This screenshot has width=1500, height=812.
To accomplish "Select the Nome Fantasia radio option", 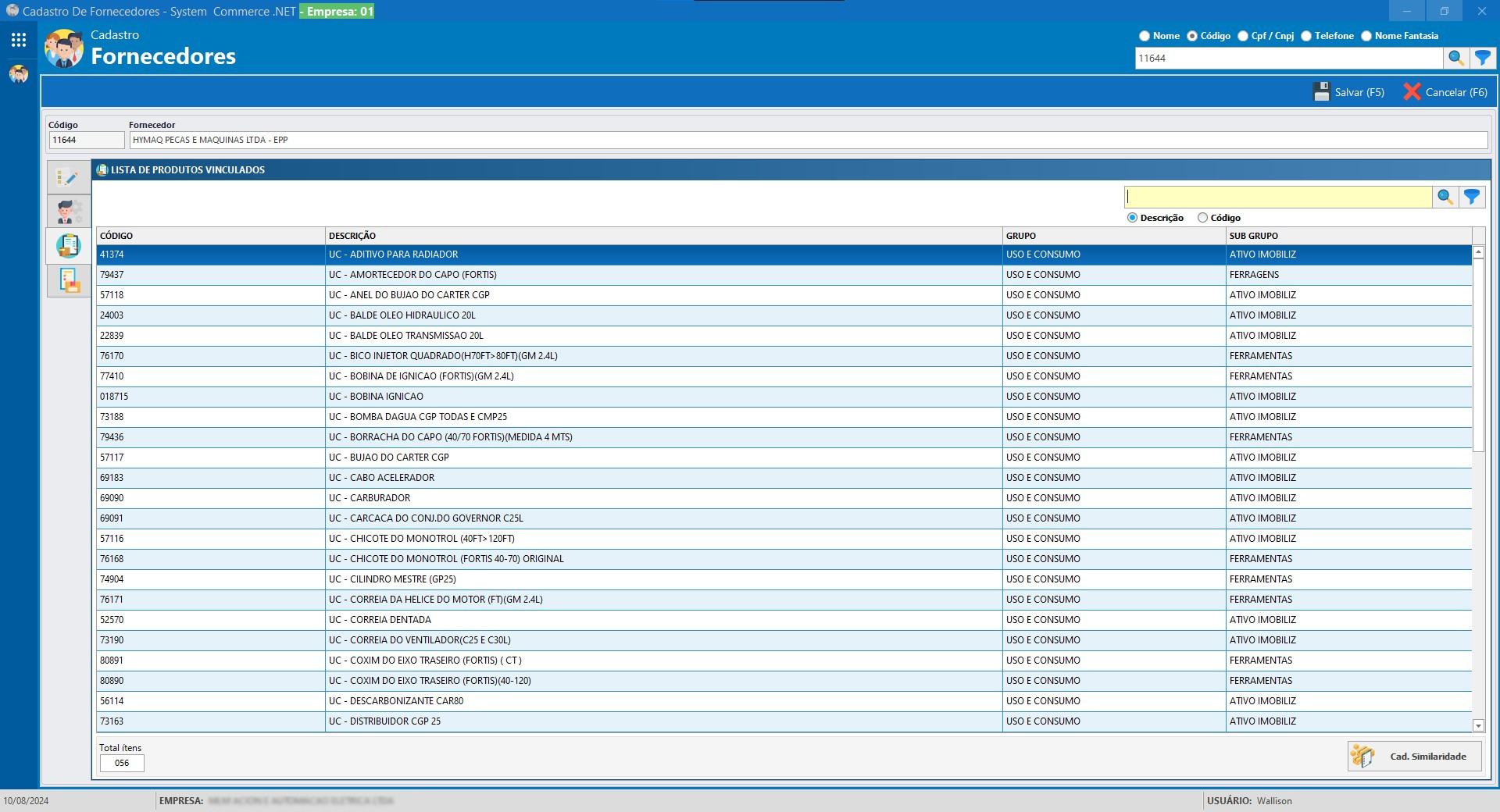I will (1366, 36).
